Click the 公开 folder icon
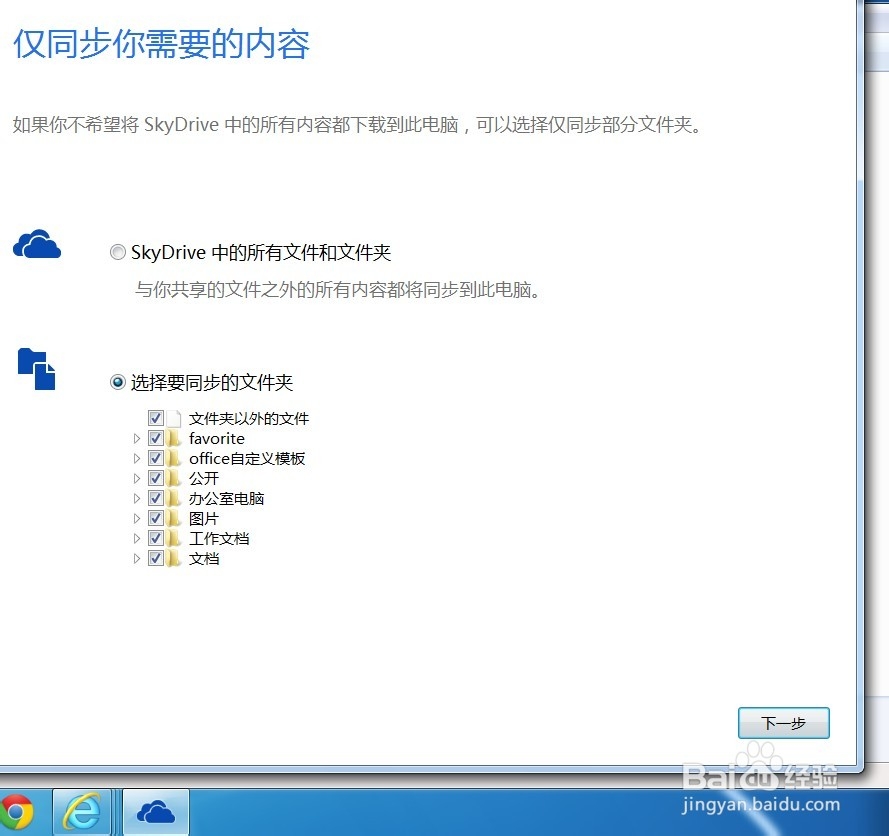Screen dimensions: 889x836 (x=174, y=478)
